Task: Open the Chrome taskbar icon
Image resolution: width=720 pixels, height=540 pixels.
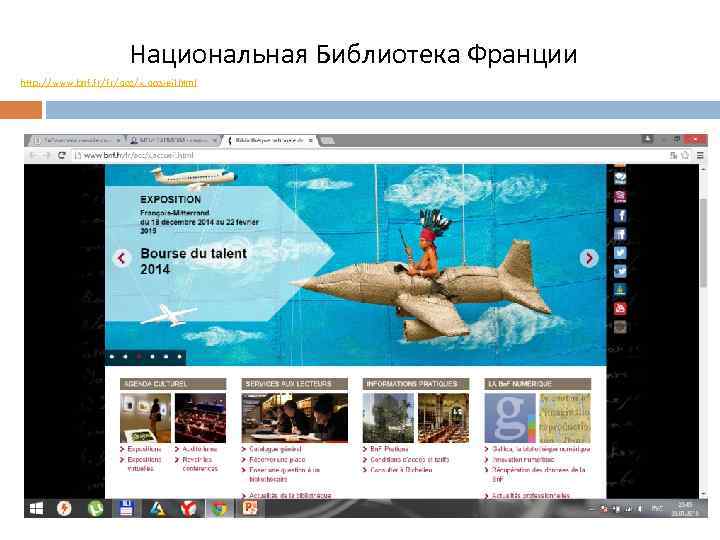Action: (x=219, y=508)
